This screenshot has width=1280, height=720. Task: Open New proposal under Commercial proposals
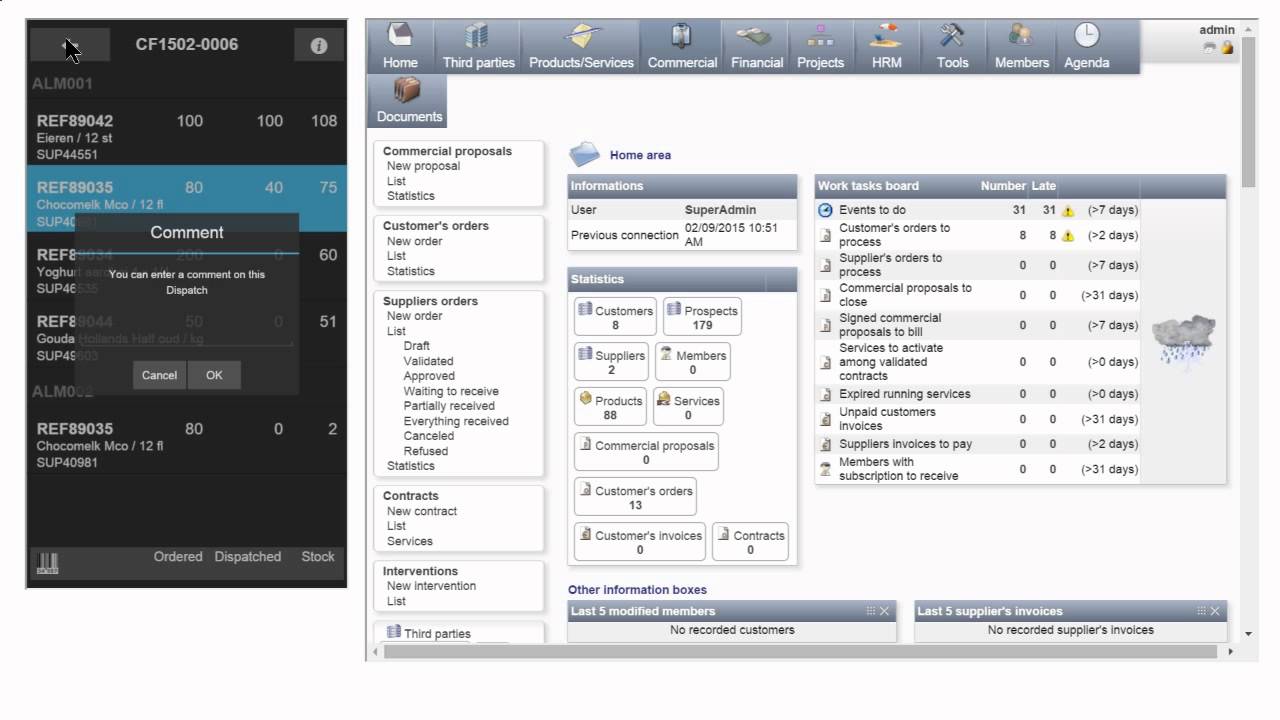tap(423, 166)
